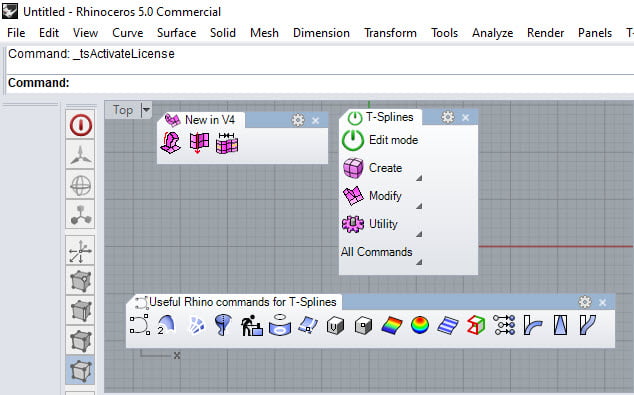Click the All Commands label
Viewport: 634px width, 395px height.
click(x=376, y=252)
